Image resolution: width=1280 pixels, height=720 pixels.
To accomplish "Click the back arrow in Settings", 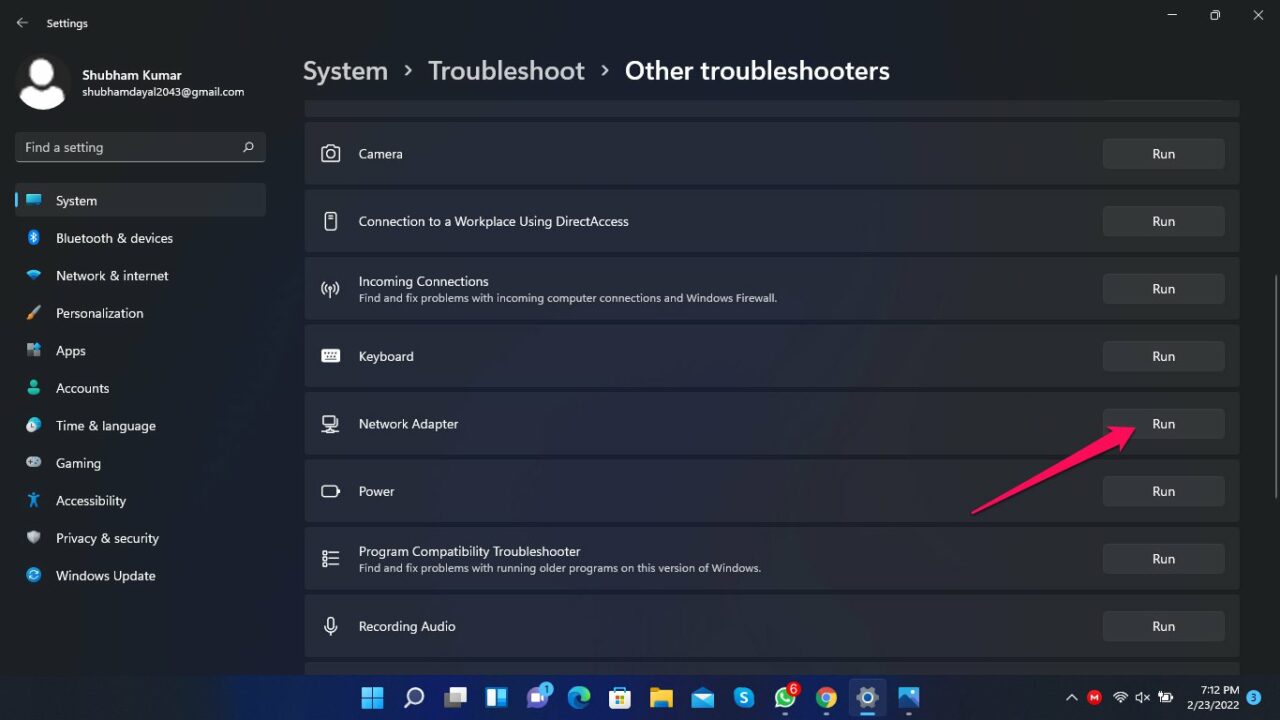I will (22, 23).
